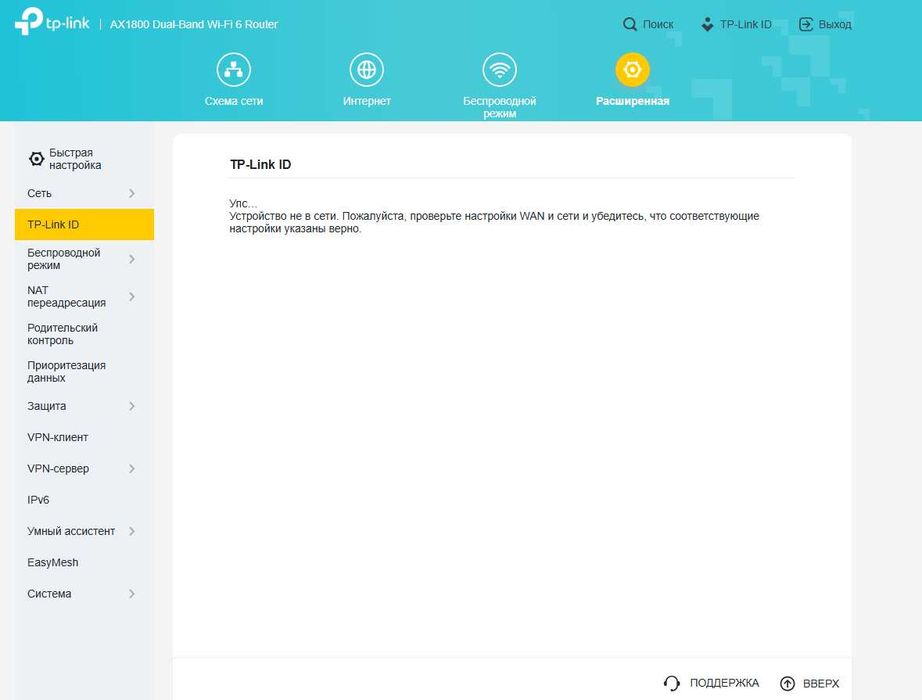Open Быстрая настройка in sidebar
922x700 pixels.
[75, 159]
